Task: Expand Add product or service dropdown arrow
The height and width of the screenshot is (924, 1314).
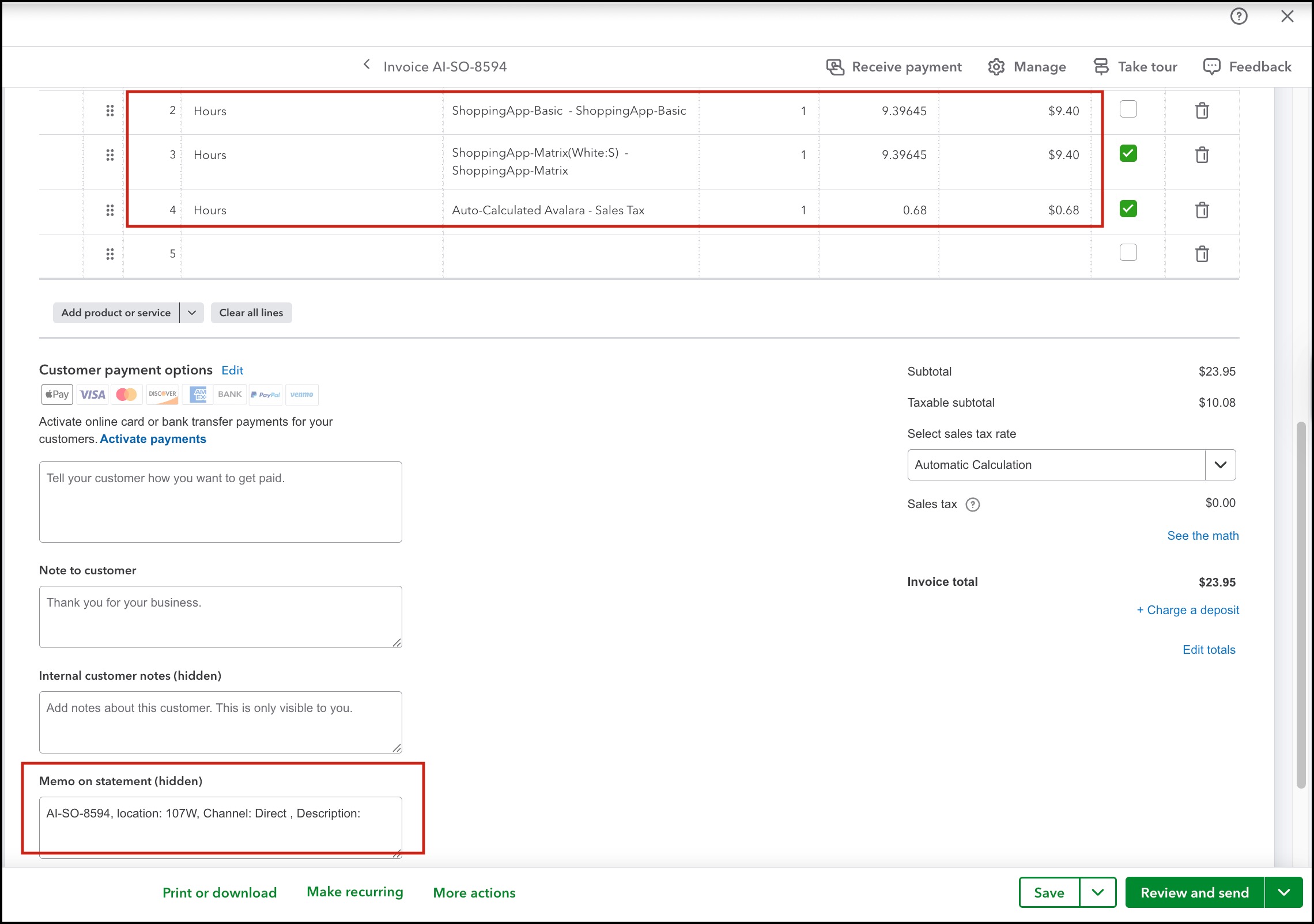Action: coord(192,313)
